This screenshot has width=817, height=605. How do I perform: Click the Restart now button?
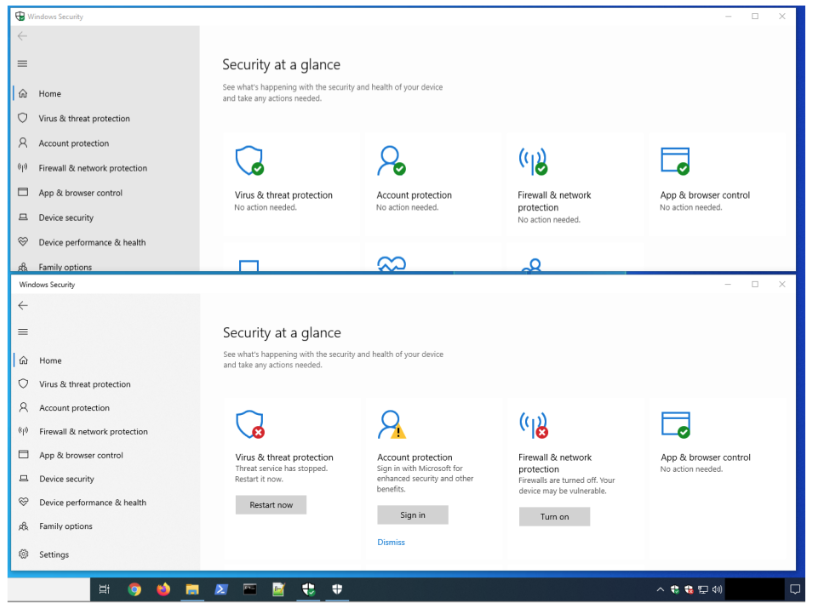271,505
